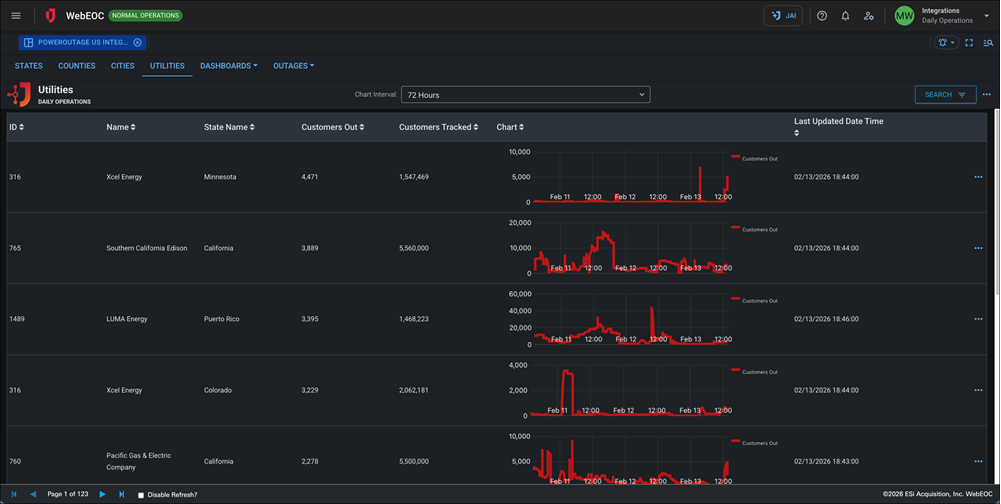The width and height of the screenshot is (1001, 504).
Task: Toggle fullscreen view icon
Action: [969, 43]
